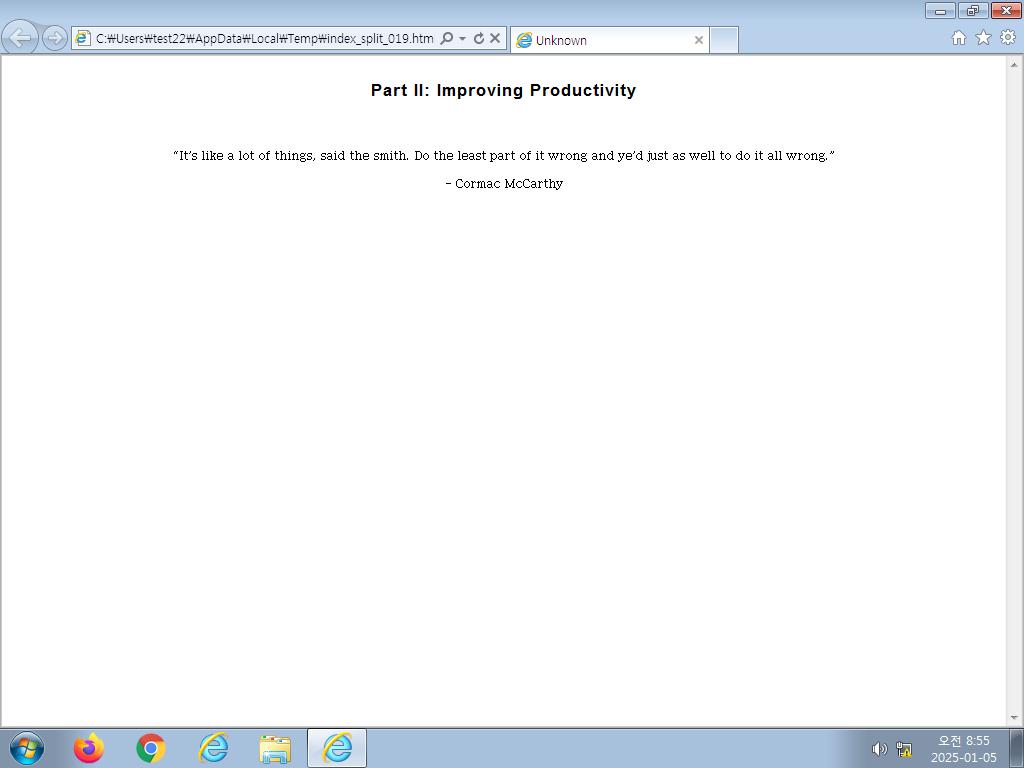Go forward with the Forward arrow button
This screenshot has width=1024, height=768.
tap(55, 38)
